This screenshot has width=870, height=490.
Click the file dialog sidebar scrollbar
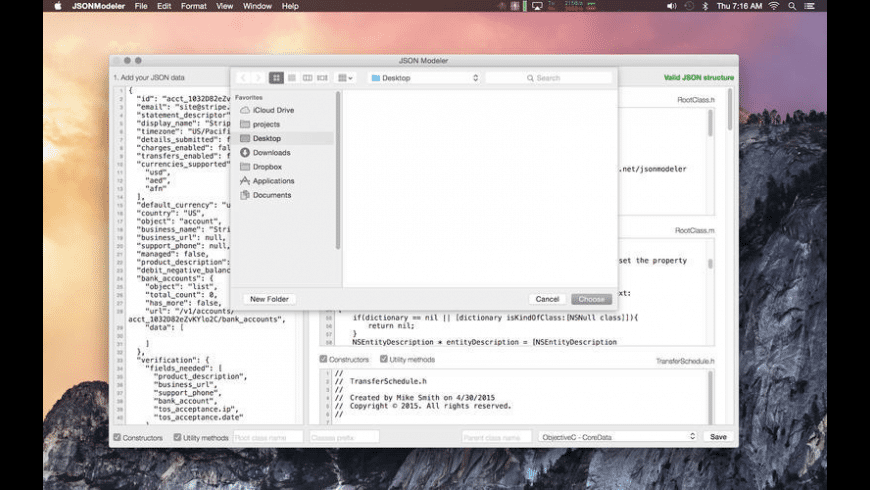(x=337, y=171)
